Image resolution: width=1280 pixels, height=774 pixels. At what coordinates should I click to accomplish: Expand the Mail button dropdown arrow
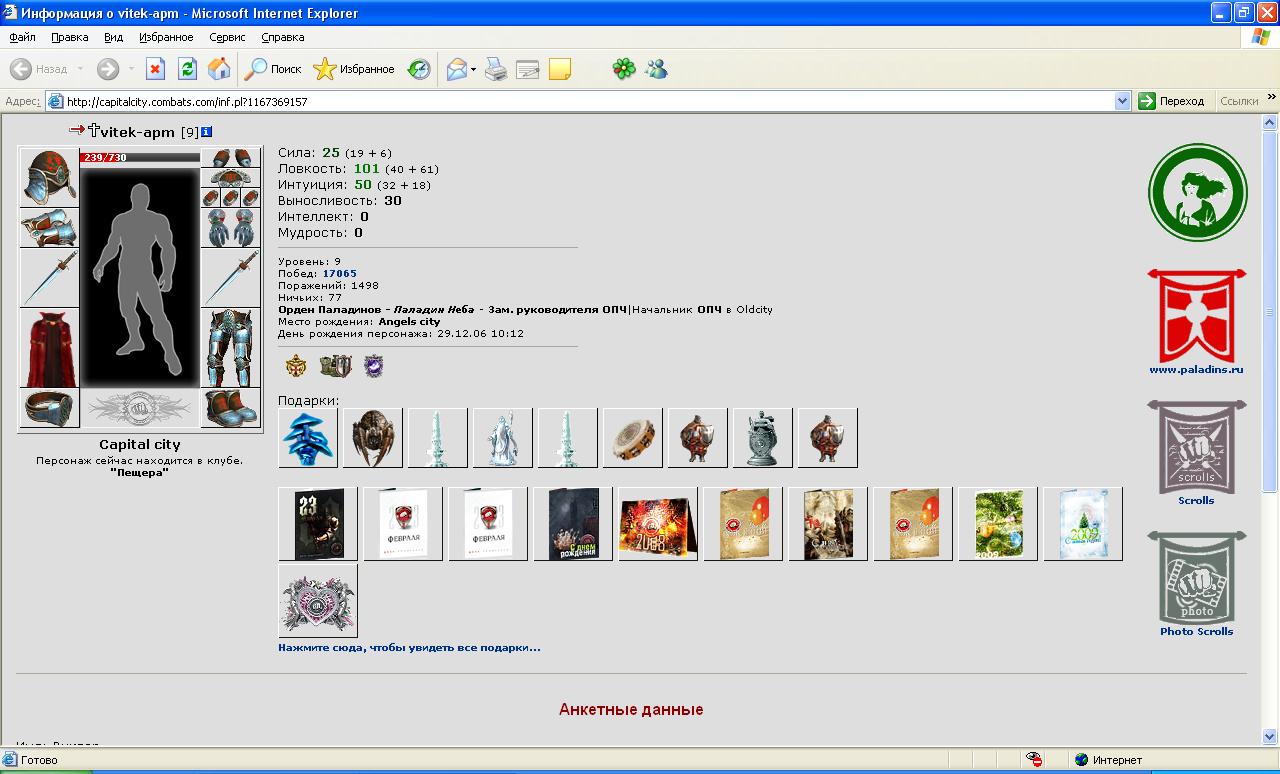474,69
